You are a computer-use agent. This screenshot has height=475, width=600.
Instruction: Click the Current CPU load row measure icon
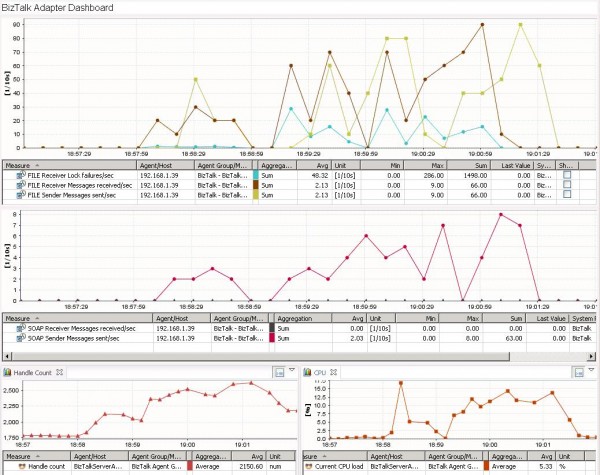point(310,466)
